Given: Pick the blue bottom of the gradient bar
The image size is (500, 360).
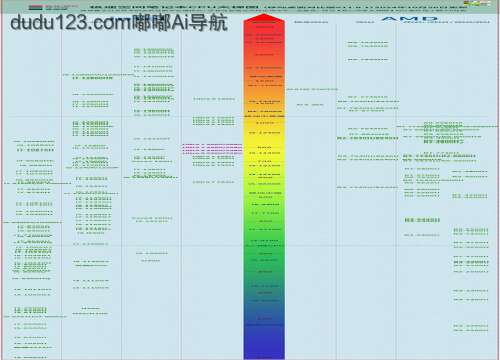Looking at the screenshot, I should tap(264, 340).
